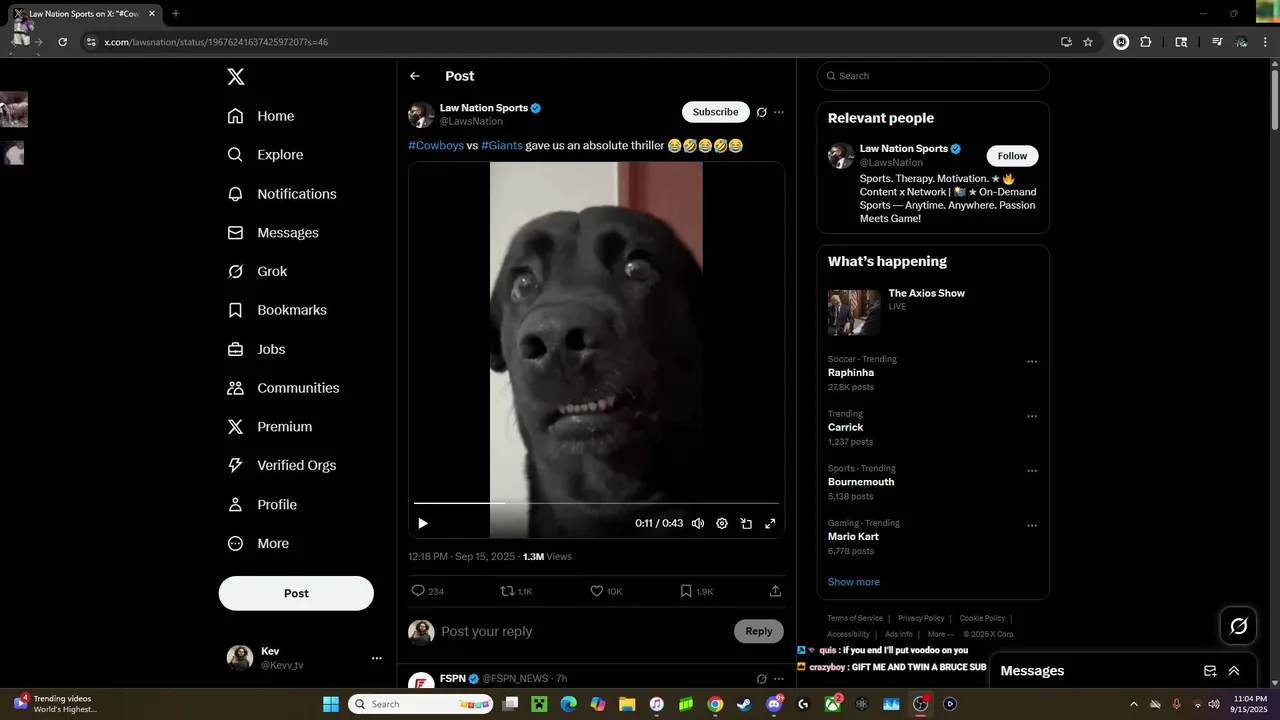Viewport: 1280px width, 720px height.
Task: Compose new message in Messages drawer
Action: click(1210, 671)
